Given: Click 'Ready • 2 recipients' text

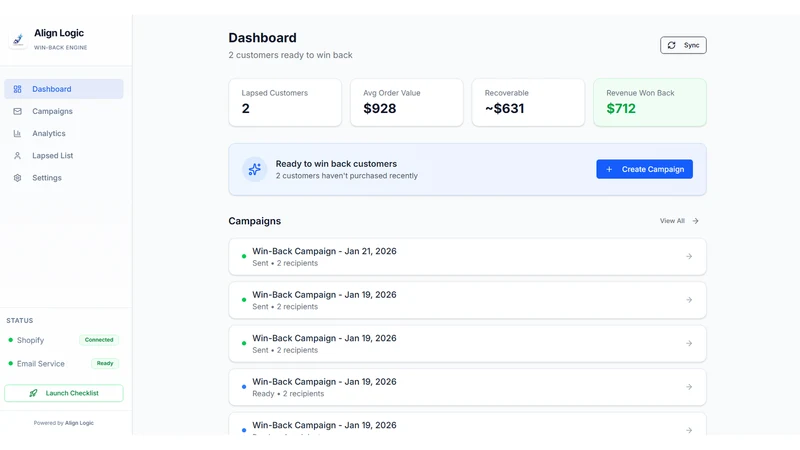Looking at the screenshot, I should 288,394.
